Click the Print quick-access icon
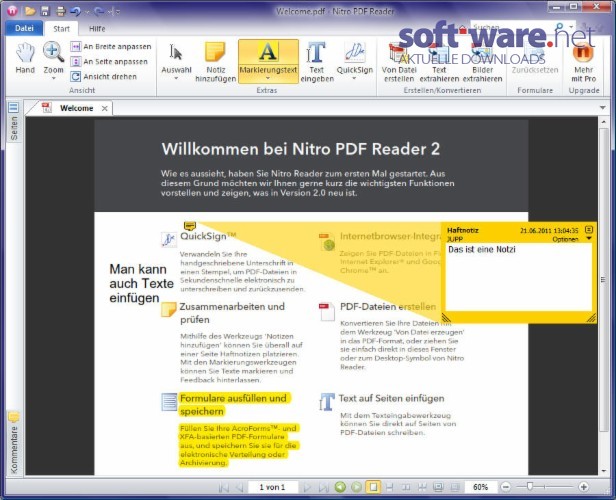The height and width of the screenshot is (500, 616). (x=60, y=11)
